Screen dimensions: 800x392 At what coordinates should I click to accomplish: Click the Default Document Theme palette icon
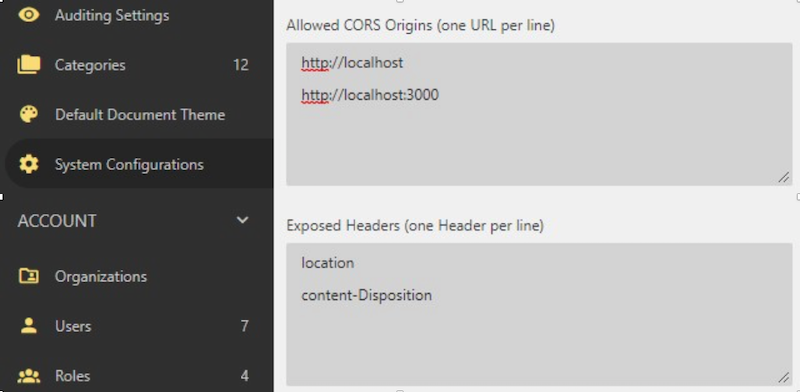click(29, 114)
